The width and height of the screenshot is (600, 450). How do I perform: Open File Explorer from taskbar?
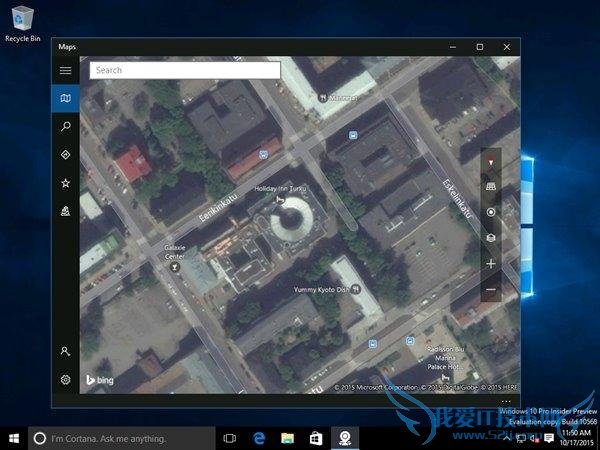point(287,439)
